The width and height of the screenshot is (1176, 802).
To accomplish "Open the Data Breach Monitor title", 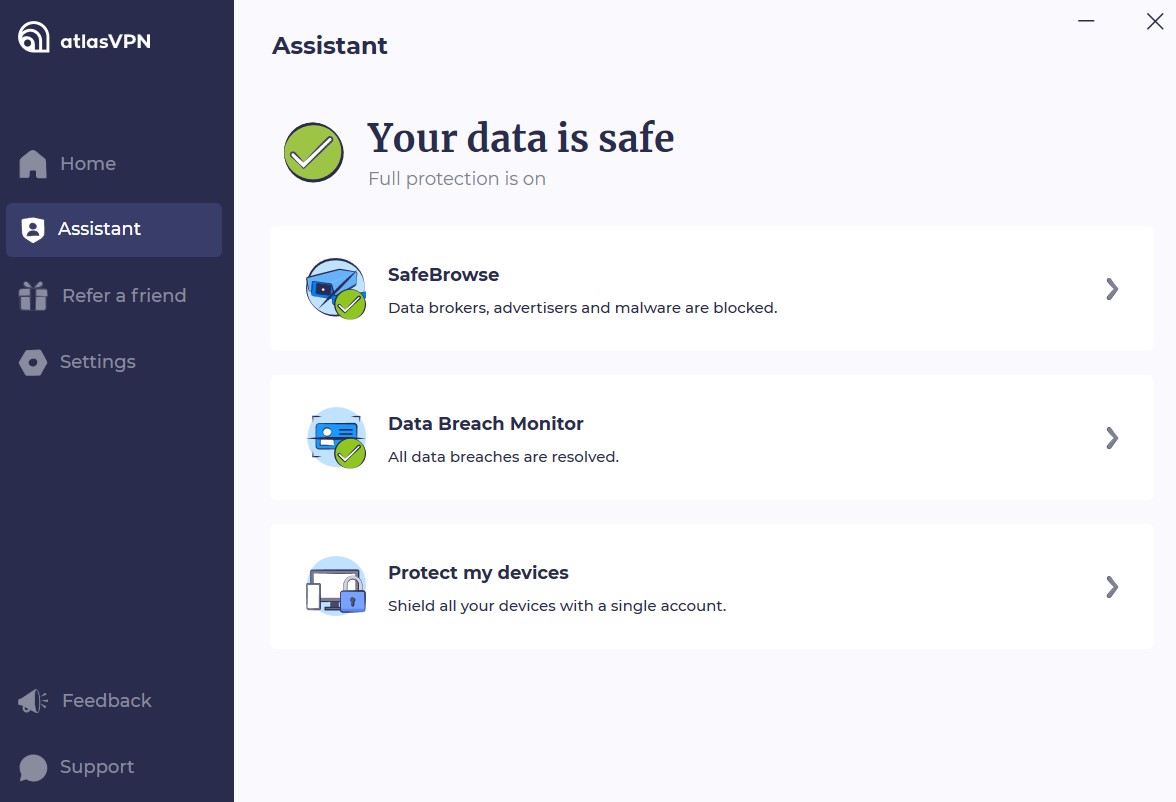I will [x=485, y=424].
